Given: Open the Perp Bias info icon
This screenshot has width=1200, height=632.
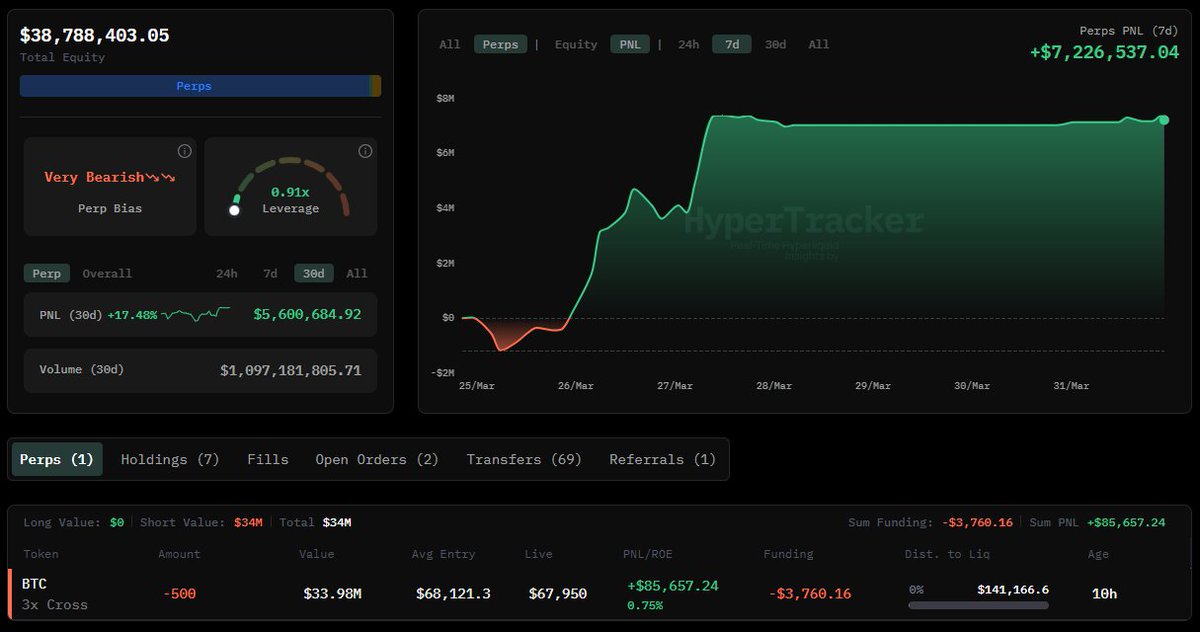Looking at the screenshot, I should (x=184, y=151).
